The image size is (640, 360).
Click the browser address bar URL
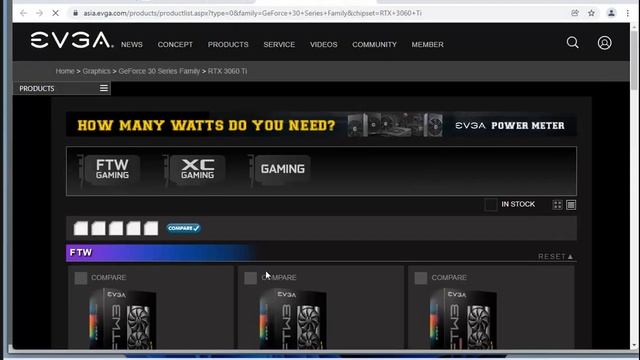pyautogui.click(x=252, y=13)
